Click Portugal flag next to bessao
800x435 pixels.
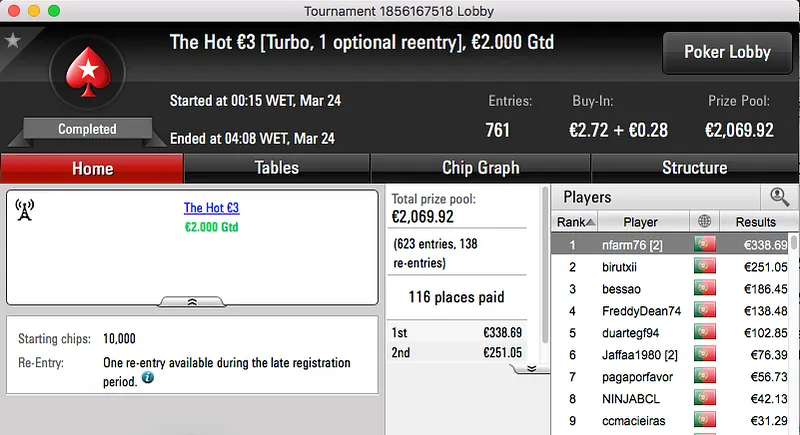point(705,289)
